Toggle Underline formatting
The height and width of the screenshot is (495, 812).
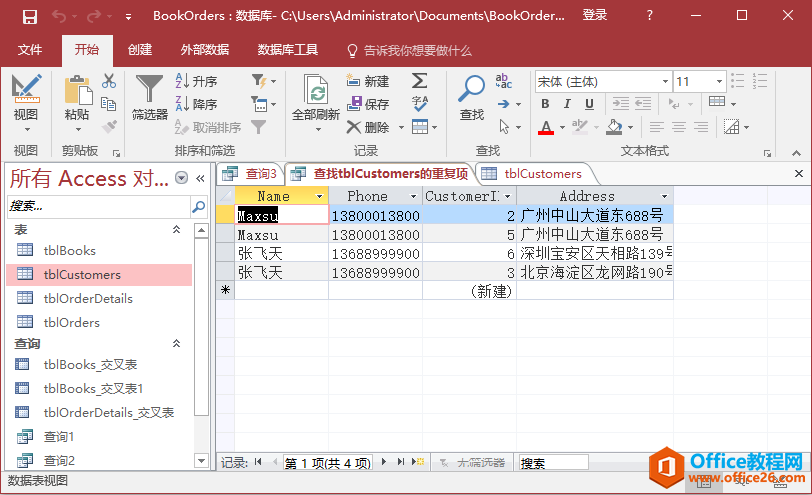(x=591, y=104)
